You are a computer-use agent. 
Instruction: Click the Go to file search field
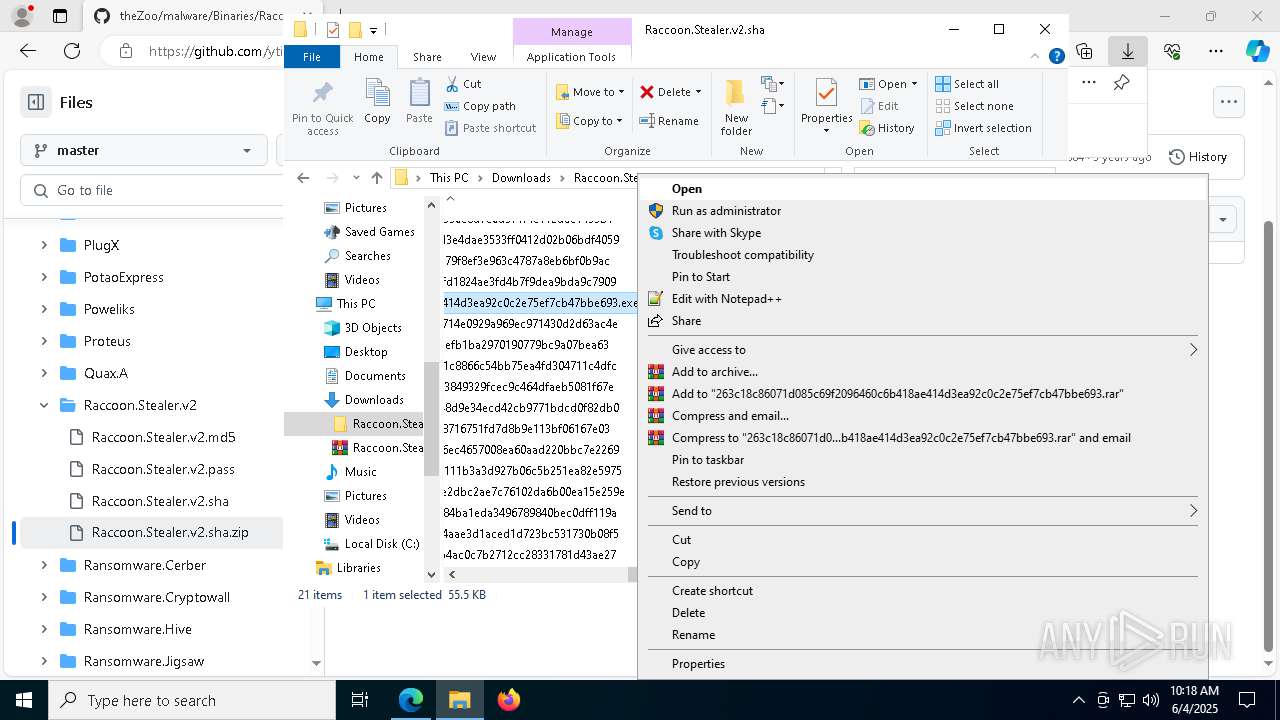pyautogui.click(x=150, y=190)
